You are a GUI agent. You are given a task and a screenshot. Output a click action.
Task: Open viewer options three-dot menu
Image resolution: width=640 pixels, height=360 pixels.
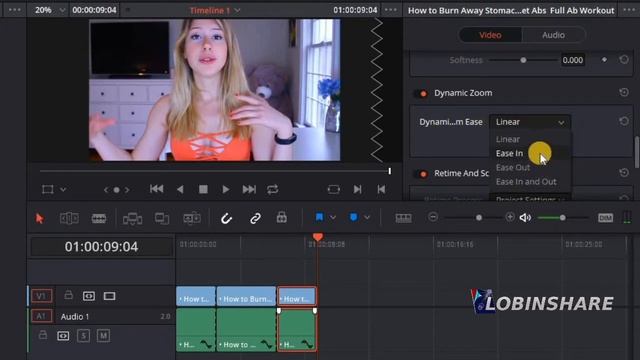coord(390,10)
